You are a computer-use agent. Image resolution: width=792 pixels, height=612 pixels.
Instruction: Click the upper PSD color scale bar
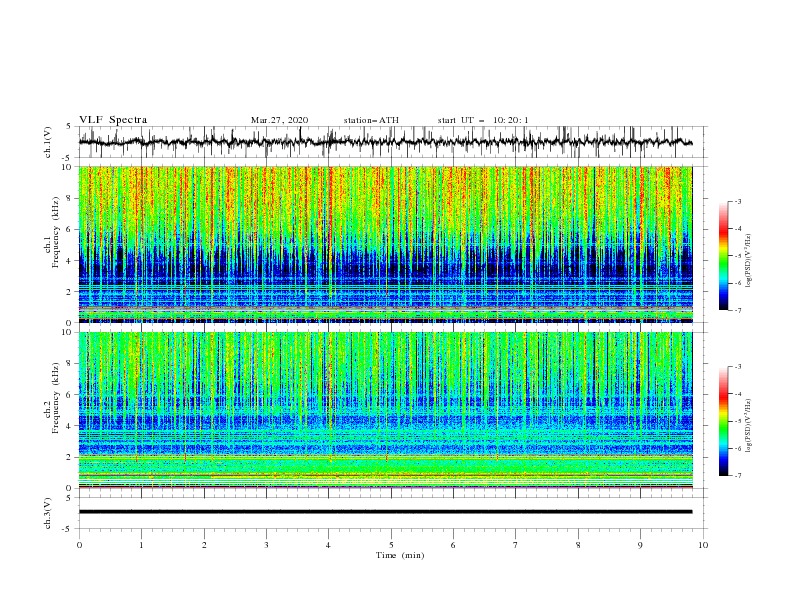[724, 255]
